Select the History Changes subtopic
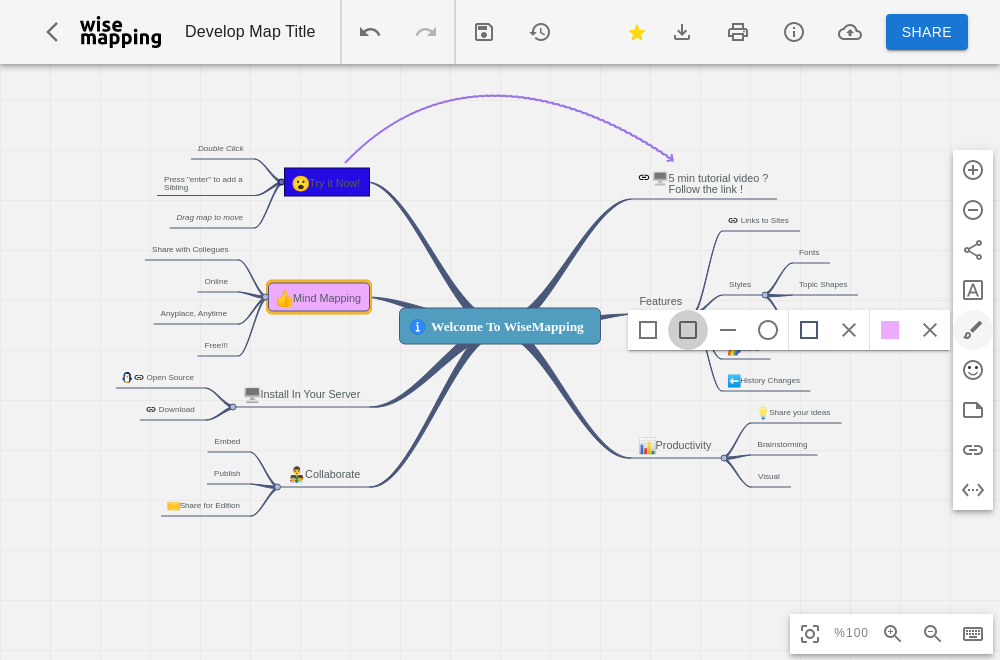 point(764,381)
